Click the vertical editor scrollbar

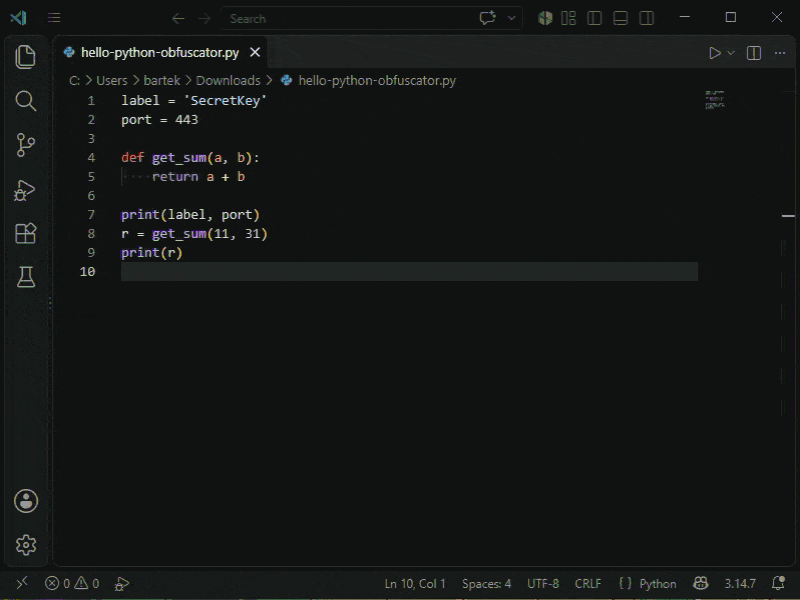(788, 327)
